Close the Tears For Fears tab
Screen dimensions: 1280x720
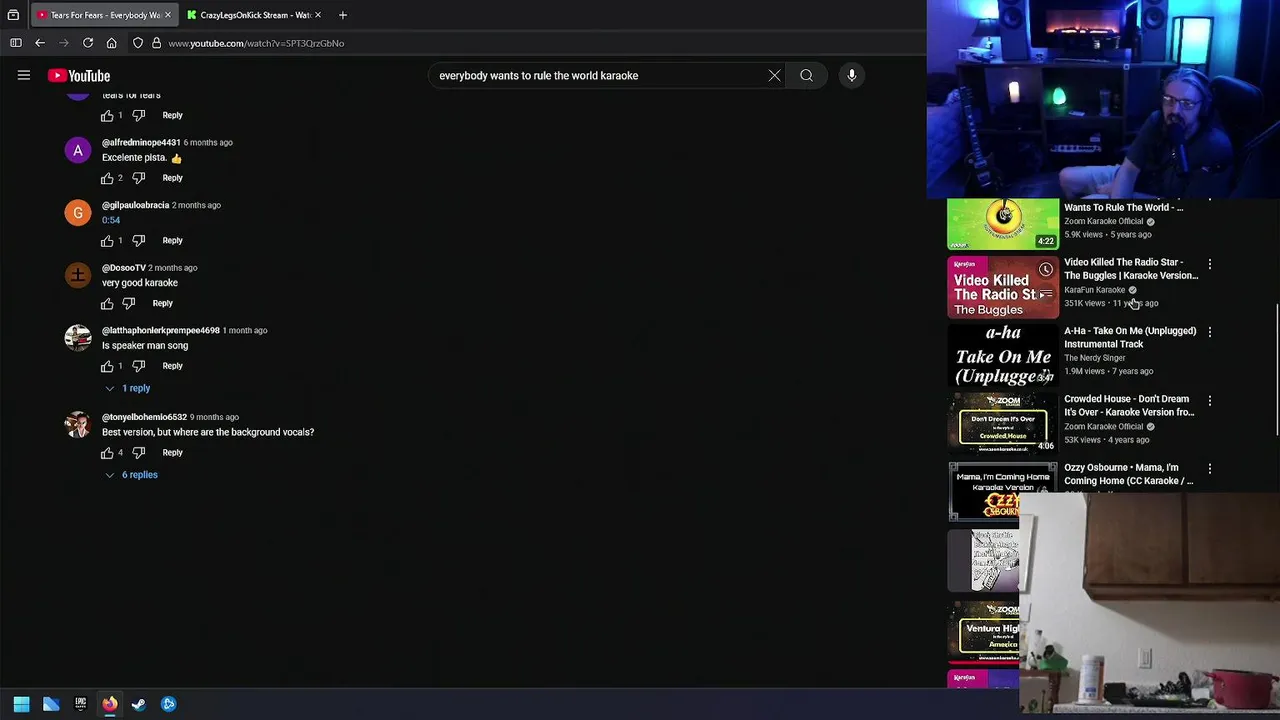pyautogui.click(x=168, y=15)
